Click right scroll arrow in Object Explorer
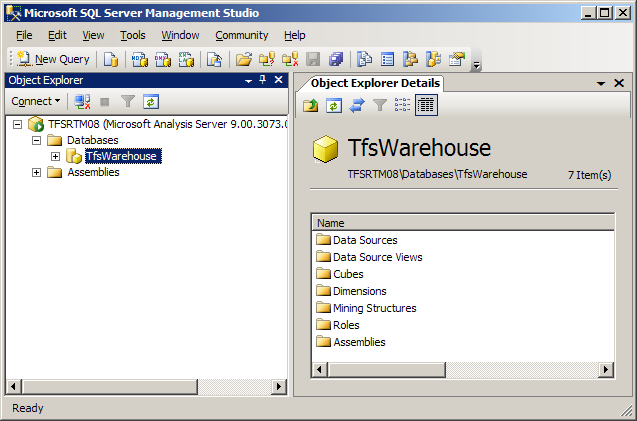The image size is (637, 421). coord(279,386)
